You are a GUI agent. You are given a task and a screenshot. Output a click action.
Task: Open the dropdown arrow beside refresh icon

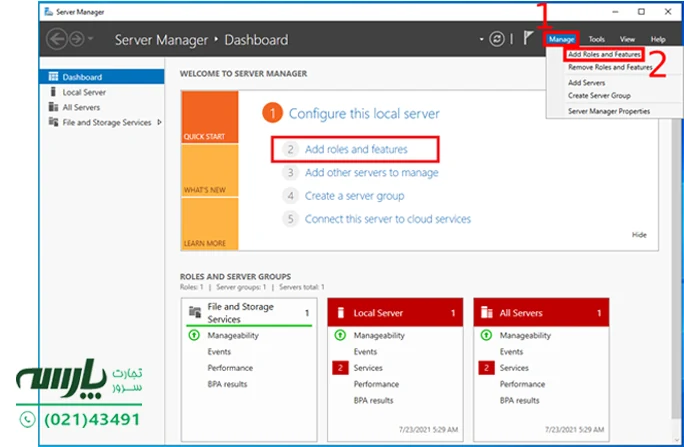(x=482, y=39)
